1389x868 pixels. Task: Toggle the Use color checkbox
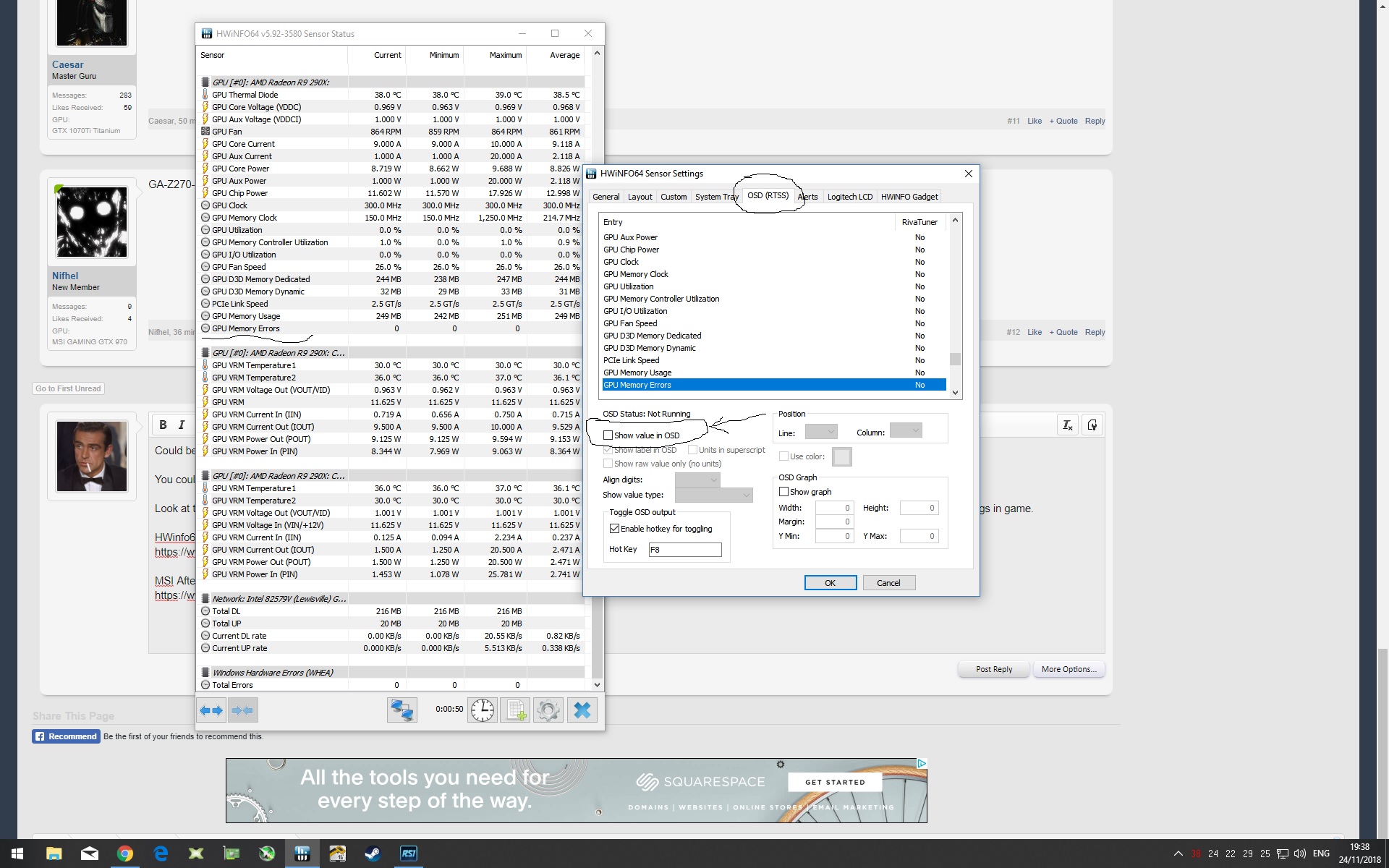pos(783,456)
